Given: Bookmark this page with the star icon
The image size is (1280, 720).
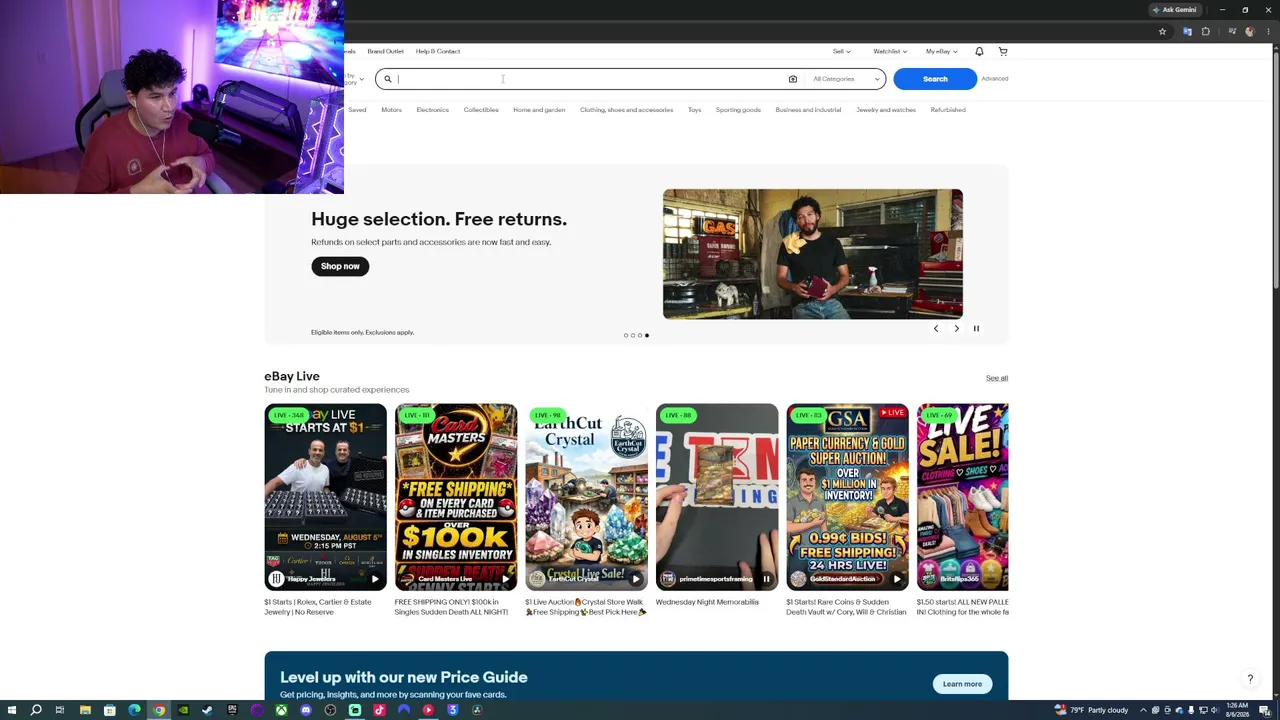Looking at the screenshot, I should 1162,31.
